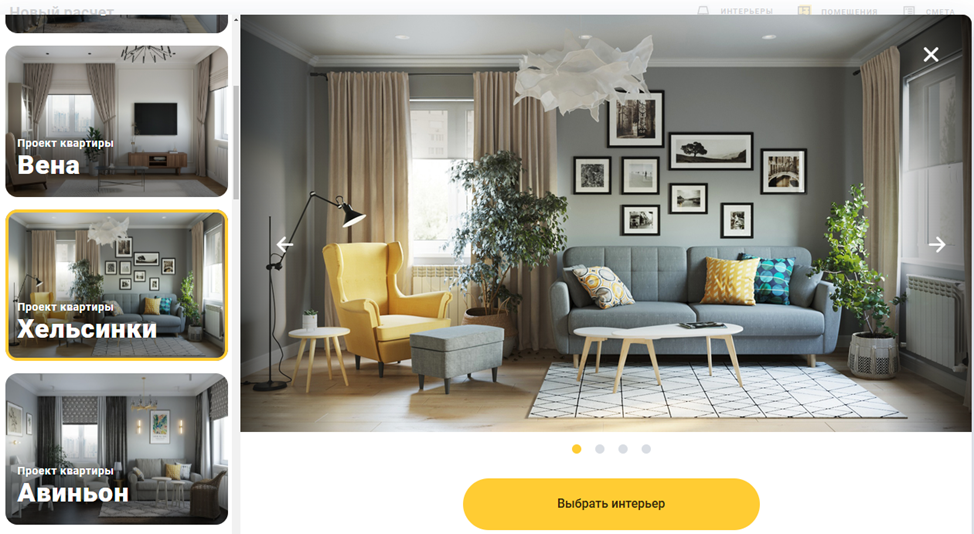
Task: Close the interior preview with X icon
Action: [x=931, y=55]
